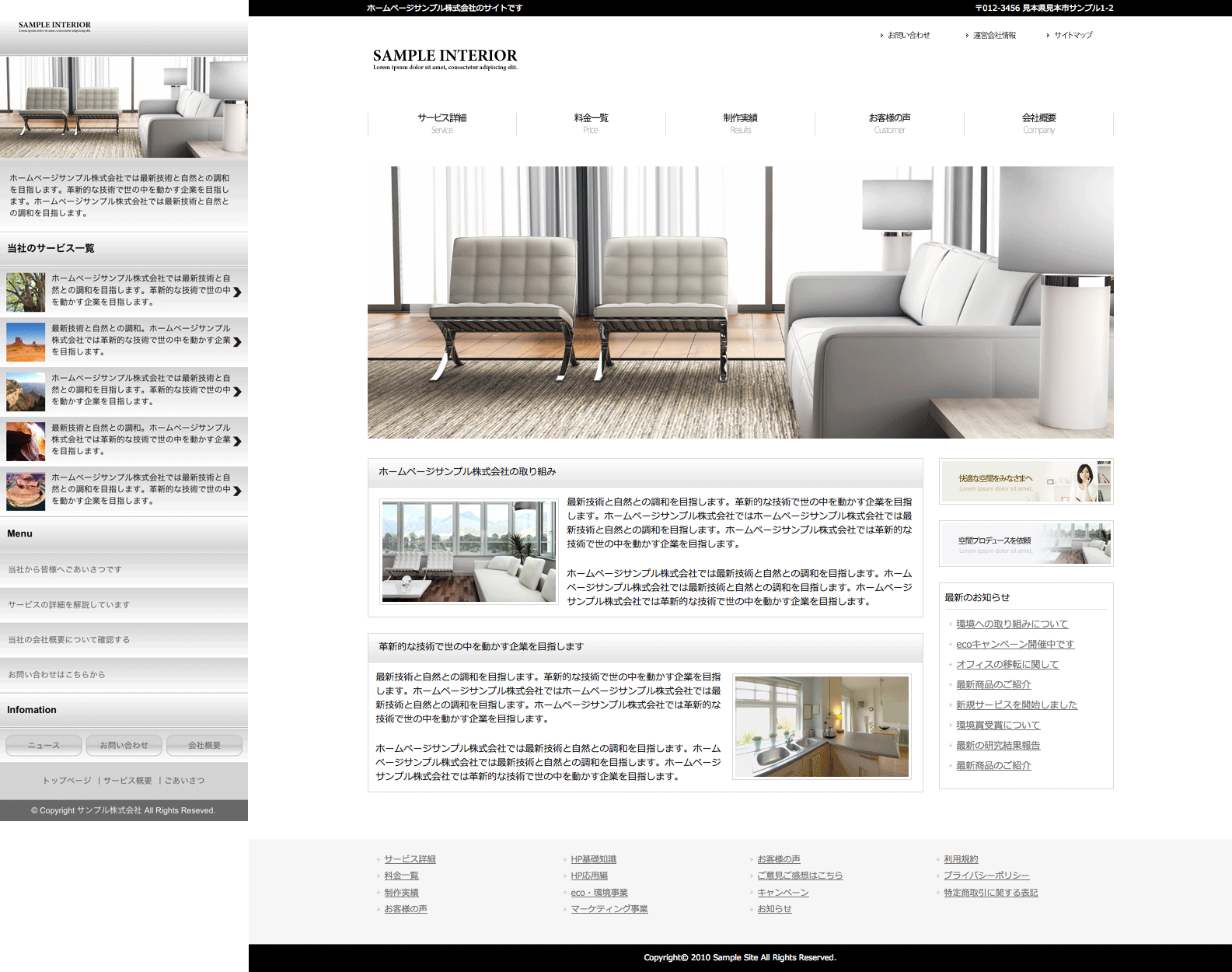Click the SAMPLE INTERIOR main site logo

(x=445, y=58)
